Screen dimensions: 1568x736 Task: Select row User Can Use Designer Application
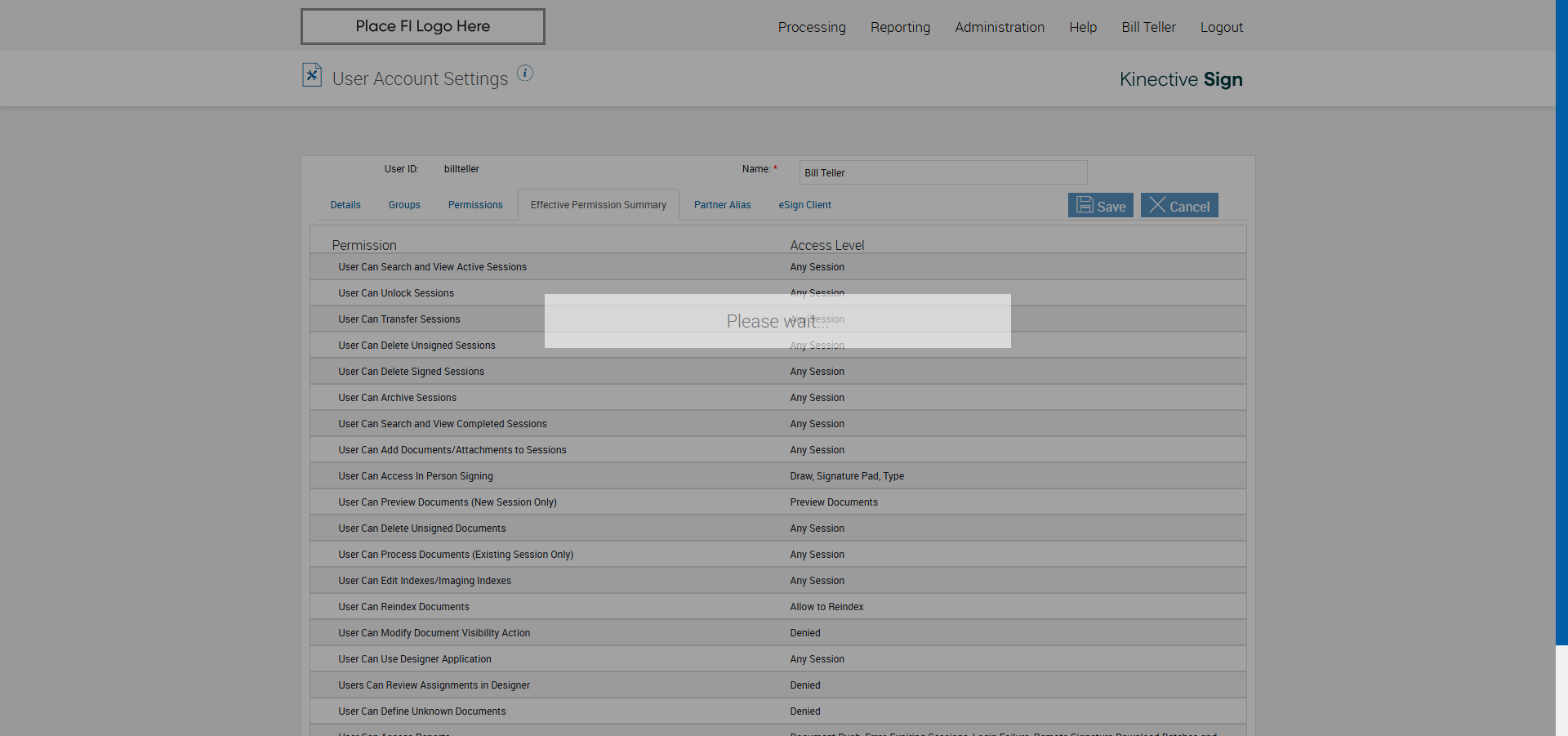(778, 659)
